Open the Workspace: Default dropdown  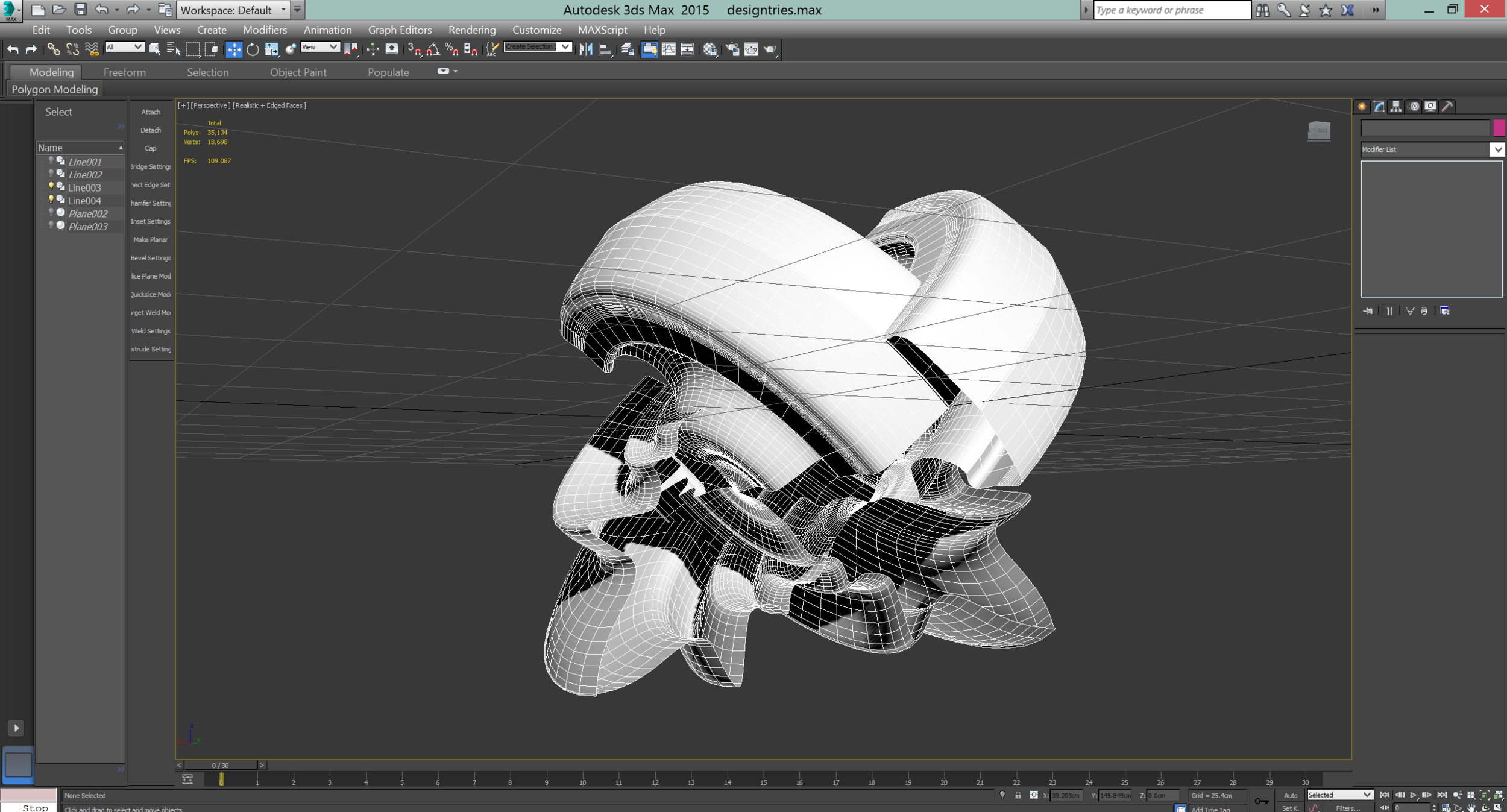232,10
